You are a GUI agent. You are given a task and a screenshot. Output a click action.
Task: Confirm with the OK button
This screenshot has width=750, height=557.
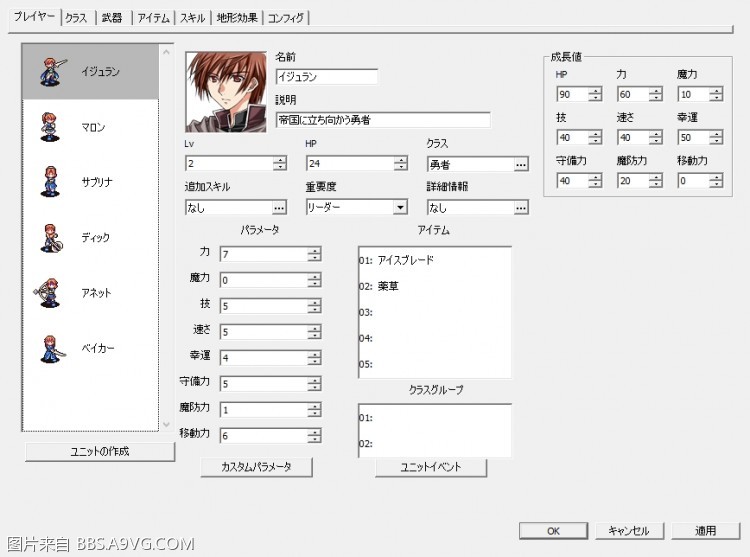[553, 531]
